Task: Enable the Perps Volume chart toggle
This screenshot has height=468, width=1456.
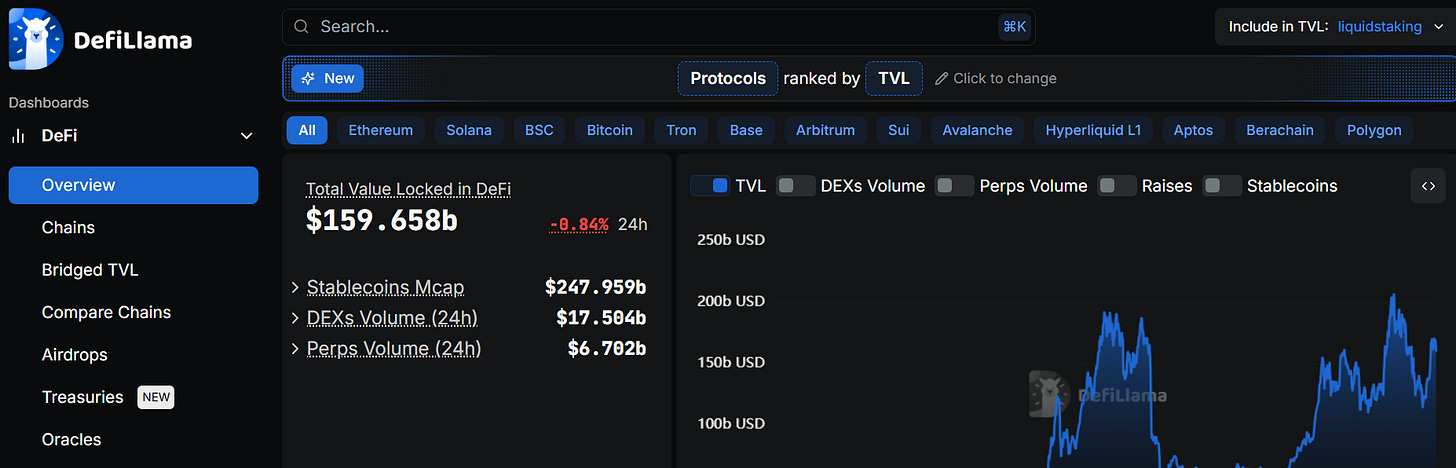Action: (954, 185)
